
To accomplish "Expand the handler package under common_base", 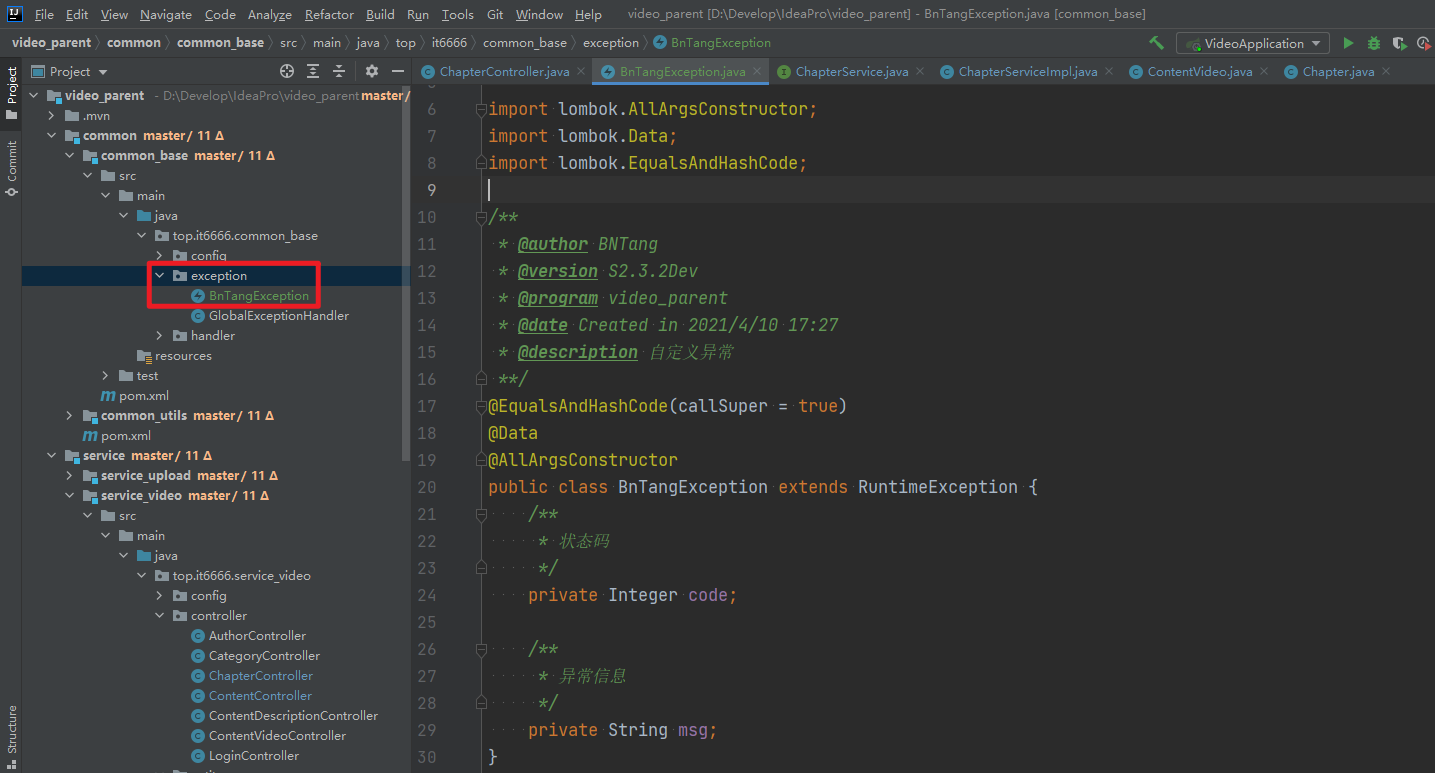I will 159,336.
